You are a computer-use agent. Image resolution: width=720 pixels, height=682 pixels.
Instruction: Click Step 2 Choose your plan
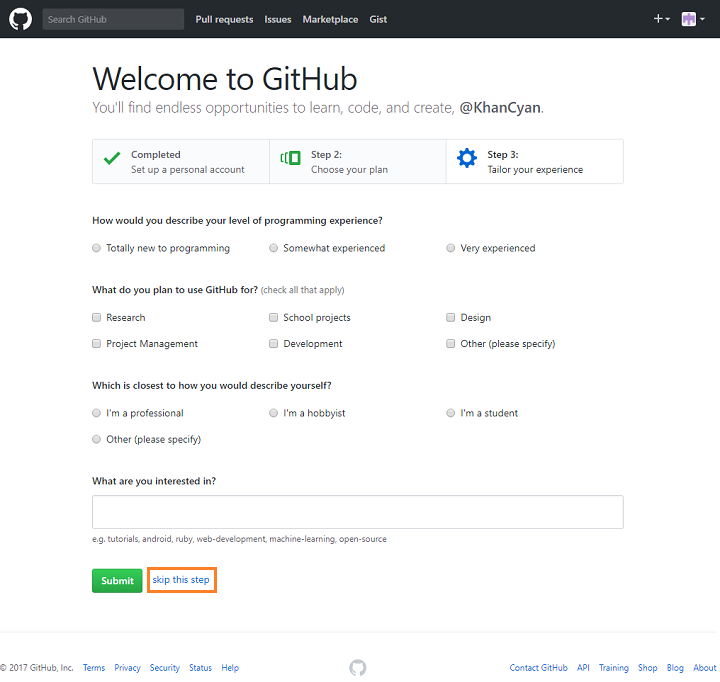pos(358,162)
